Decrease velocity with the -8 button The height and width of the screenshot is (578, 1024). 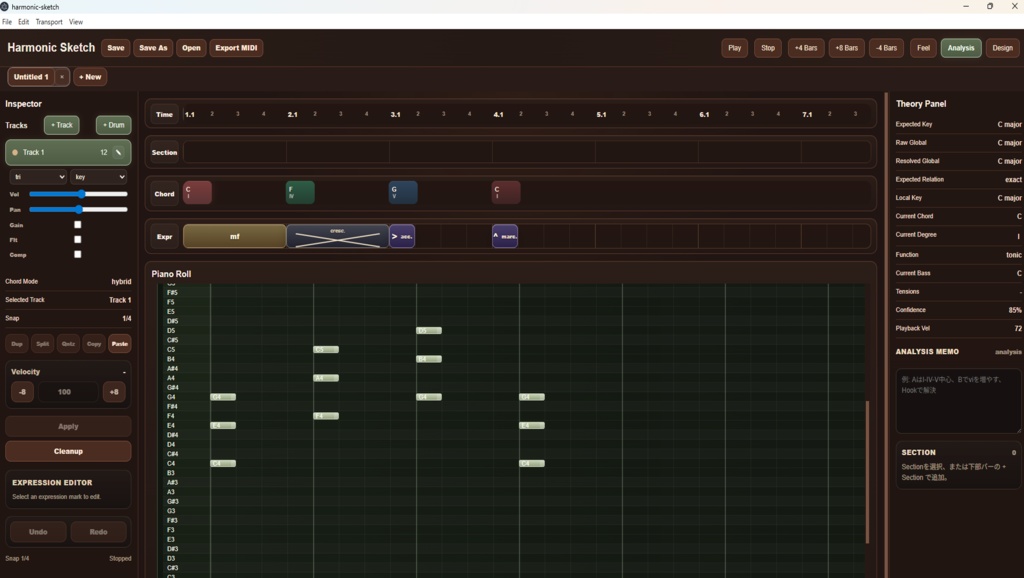click(22, 392)
